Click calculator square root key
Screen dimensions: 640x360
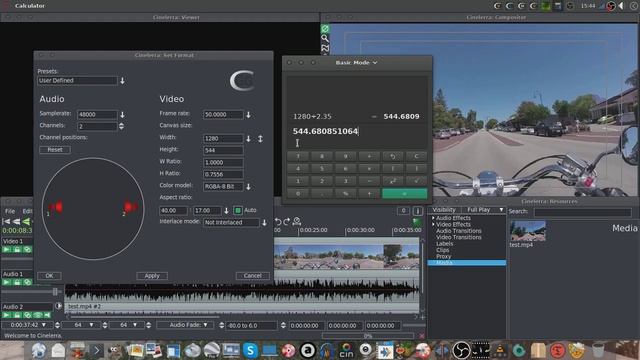coord(416,181)
